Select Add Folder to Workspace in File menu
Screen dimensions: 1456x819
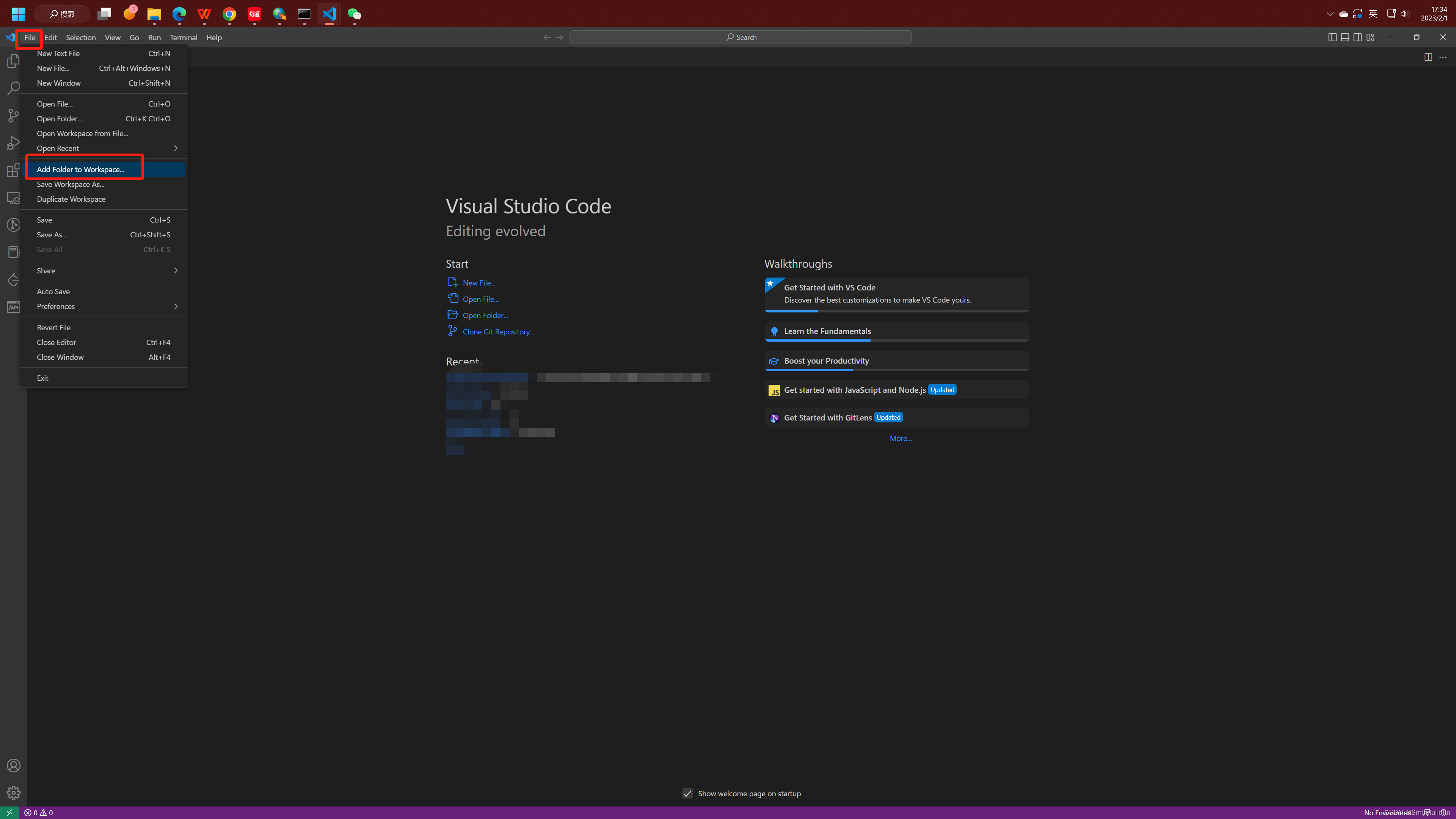(81, 169)
